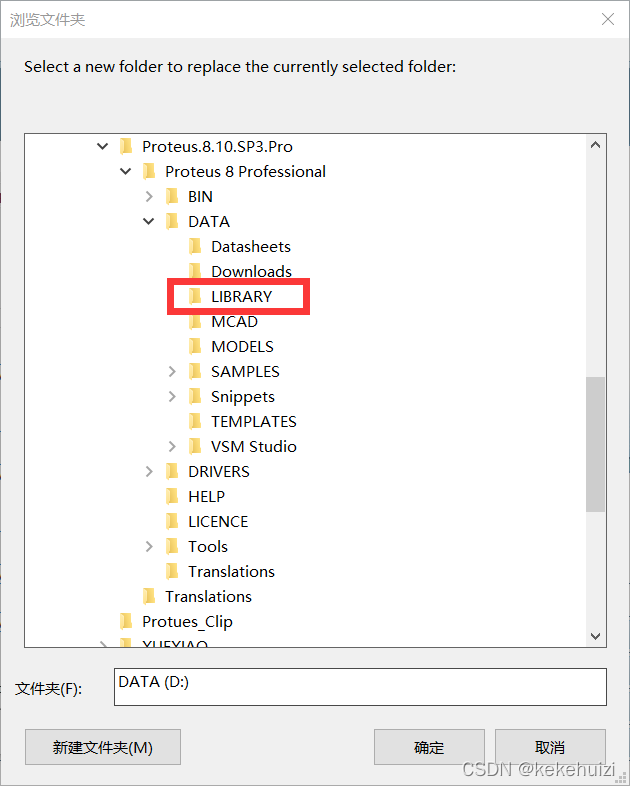
Task: Expand the Snippets folder
Action: [172, 397]
